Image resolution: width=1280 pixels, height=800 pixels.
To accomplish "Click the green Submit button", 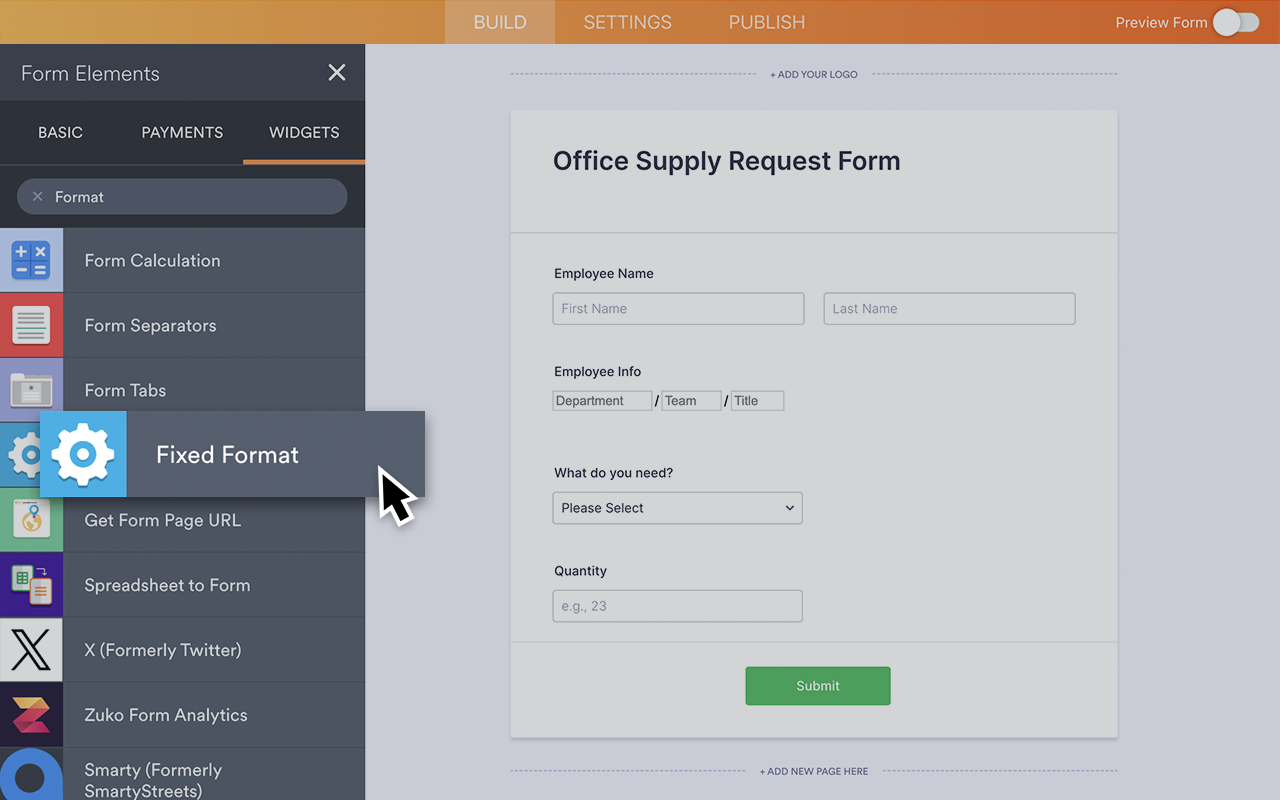I will 817,686.
